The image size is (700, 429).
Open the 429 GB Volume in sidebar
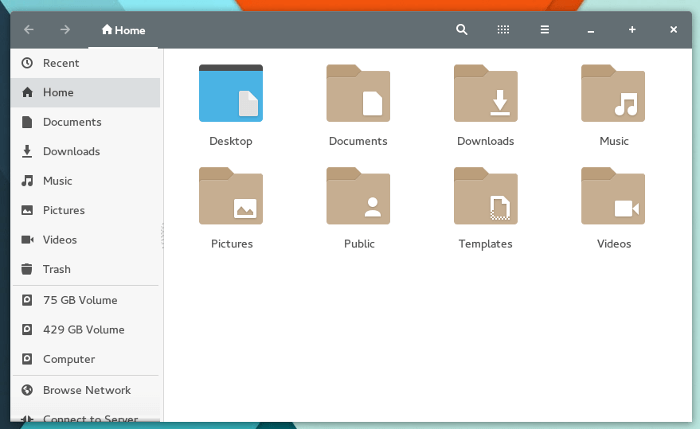tap(85, 329)
